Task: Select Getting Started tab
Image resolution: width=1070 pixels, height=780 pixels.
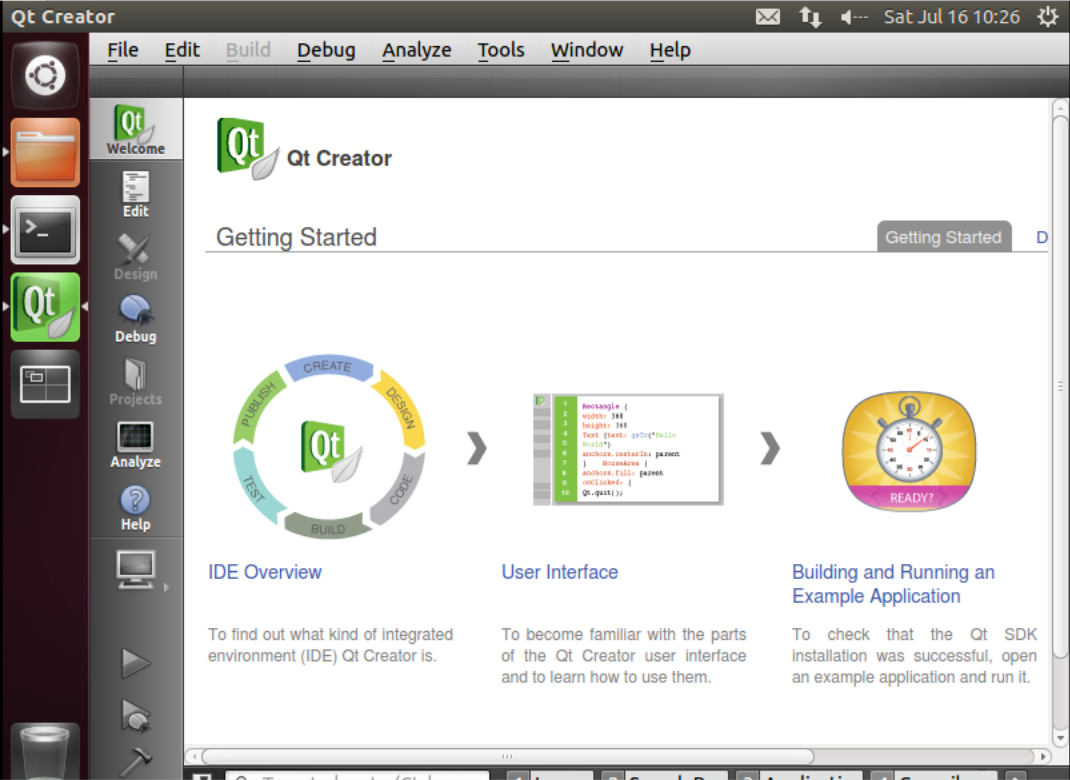Action: [x=944, y=237]
